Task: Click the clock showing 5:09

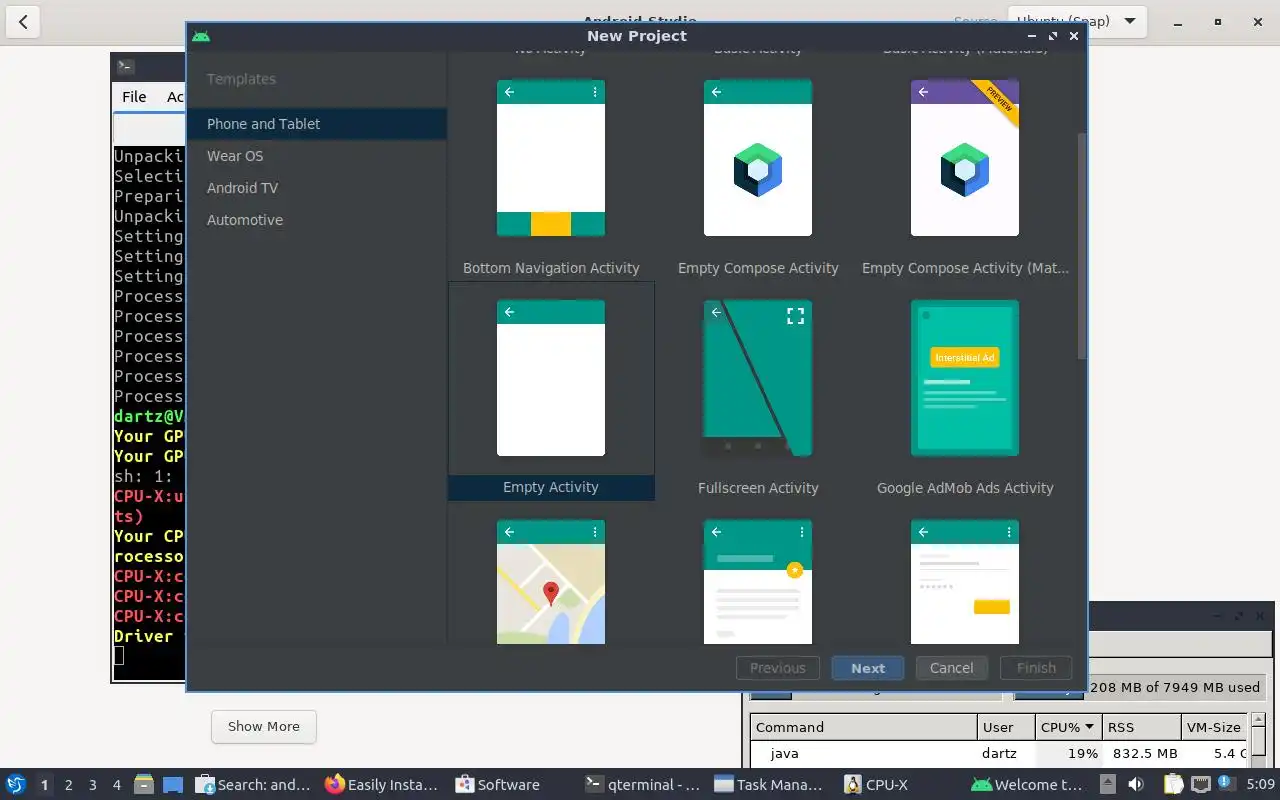Action: (x=1260, y=785)
